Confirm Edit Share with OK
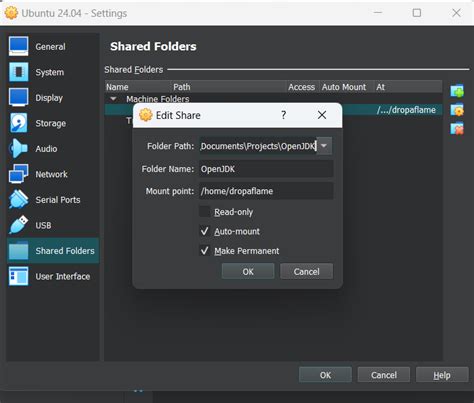This screenshot has width=474, height=403. (x=248, y=271)
